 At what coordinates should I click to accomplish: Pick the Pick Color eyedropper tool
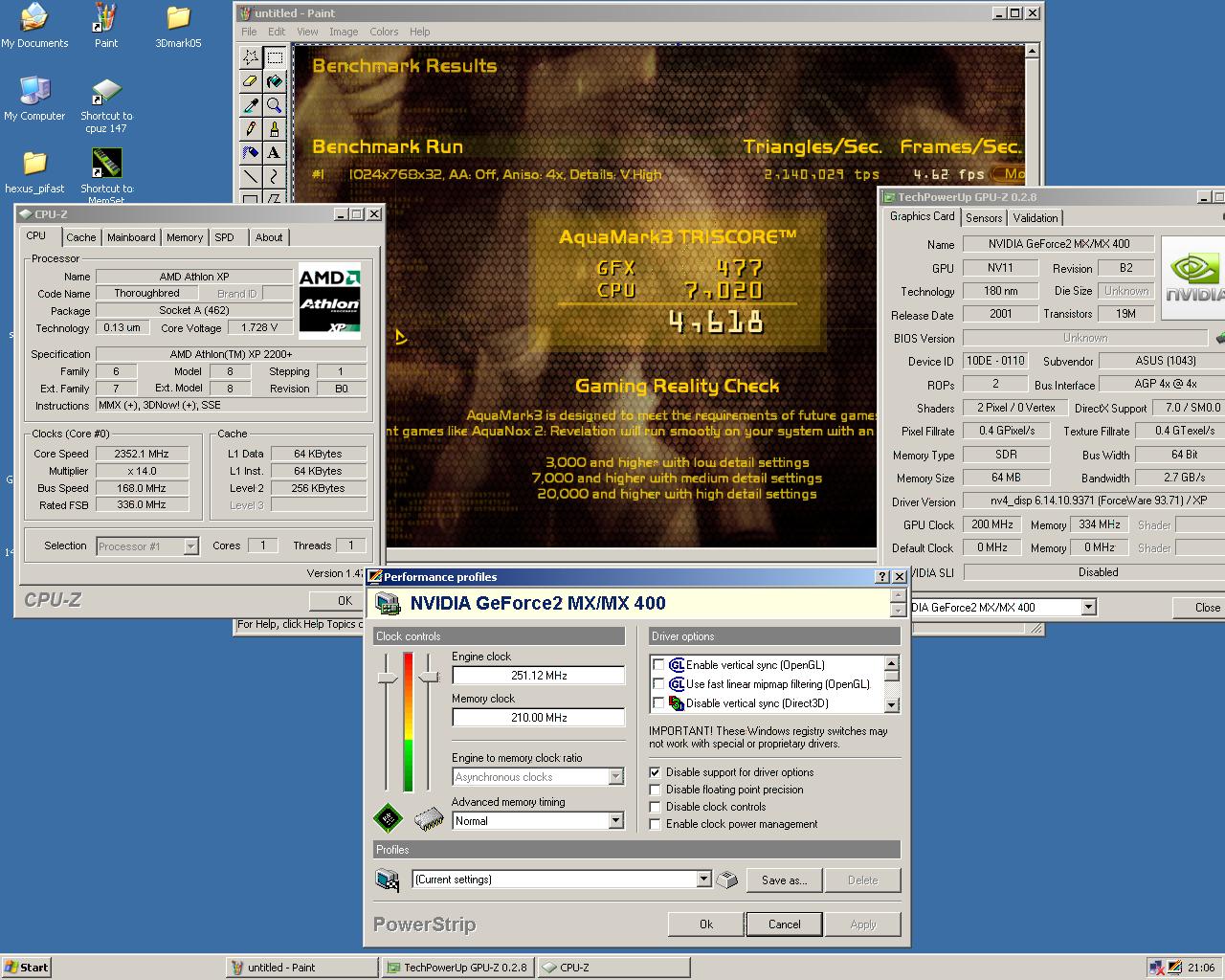click(251, 105)
